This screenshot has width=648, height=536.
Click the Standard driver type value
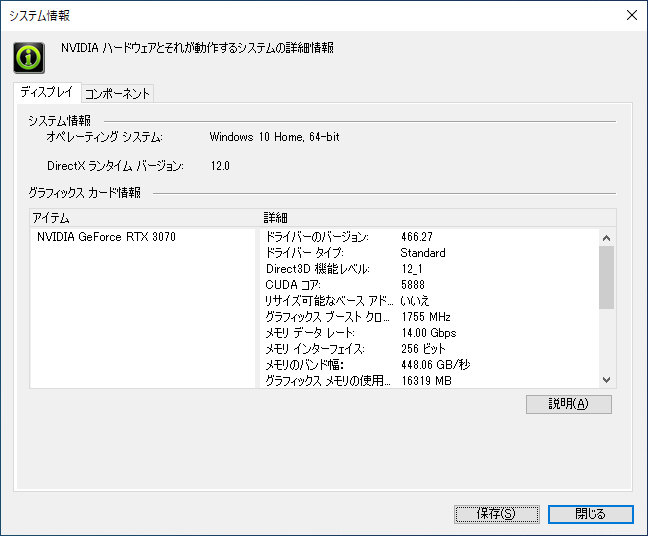(423, 253)
